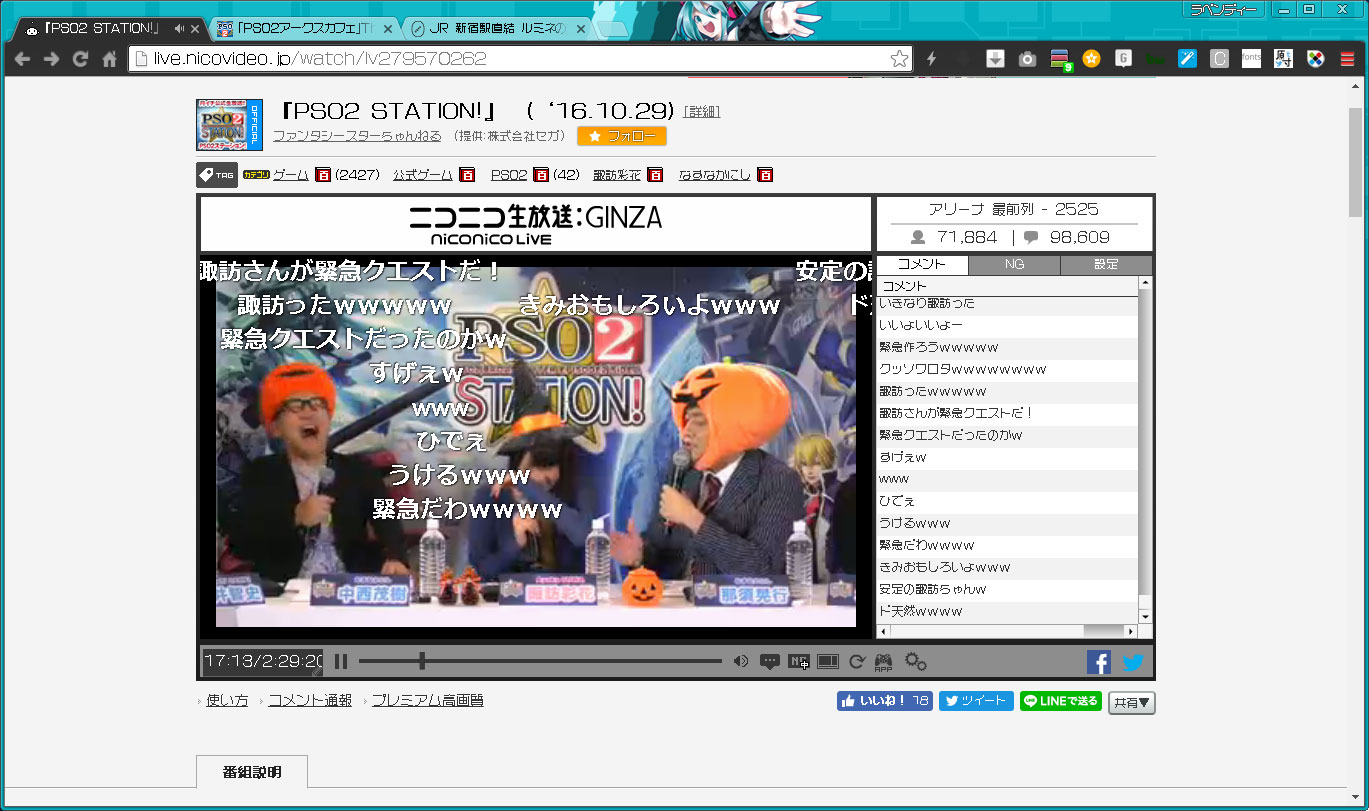The width and height of the screenshot is (1369, 811).
Task: Mute audio on PSO2 STATION browser tab
Action: 179,29
